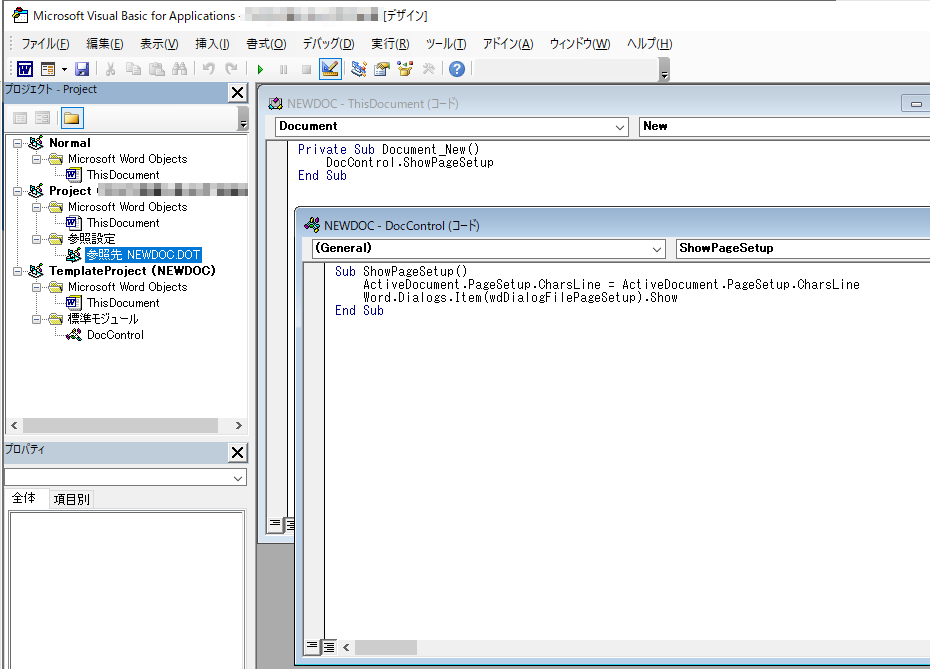Collapse the Project node in the tree
This screenshot has width=930, height=669.
tap(17, 192)
